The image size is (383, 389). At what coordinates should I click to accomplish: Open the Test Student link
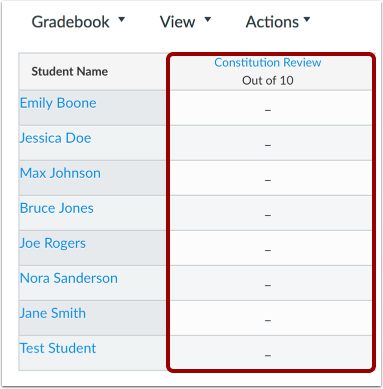(x=58, y=348)
